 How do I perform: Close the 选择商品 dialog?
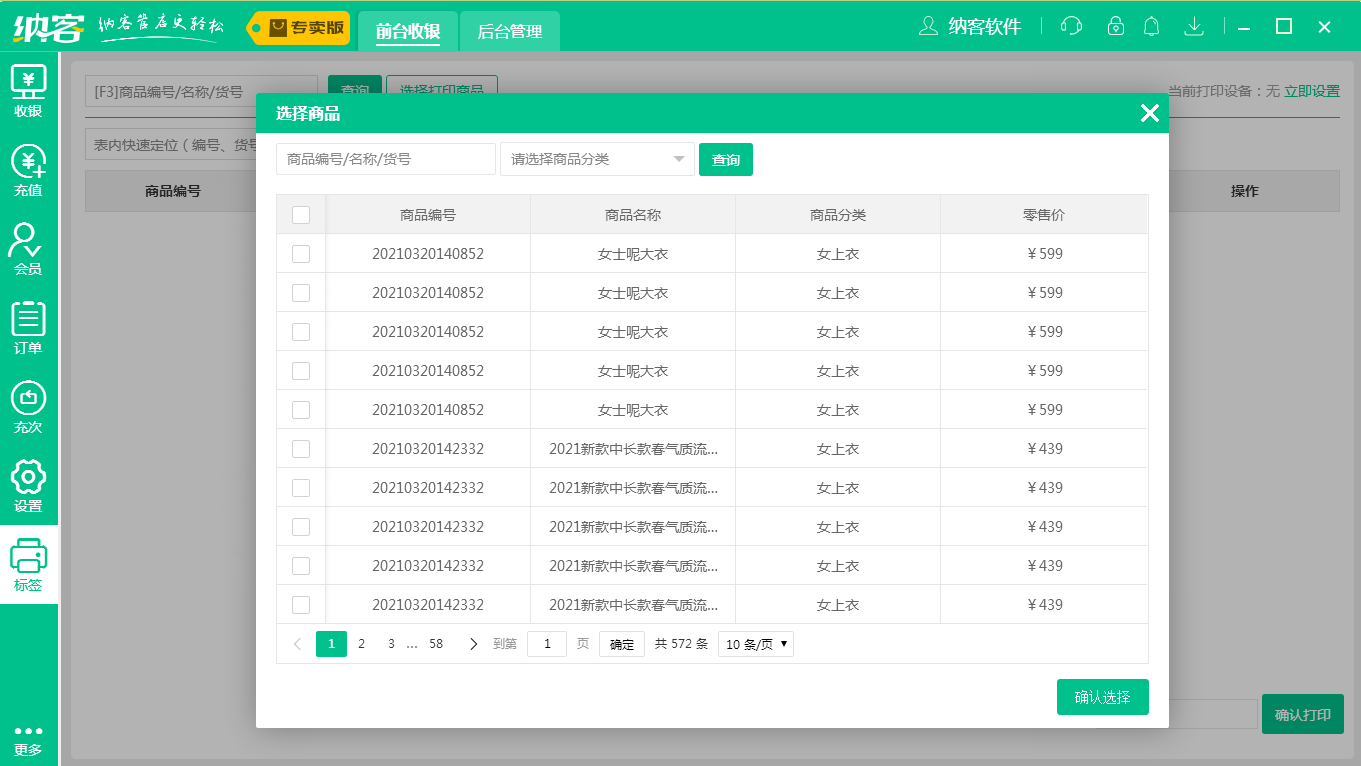(1149, 114)
